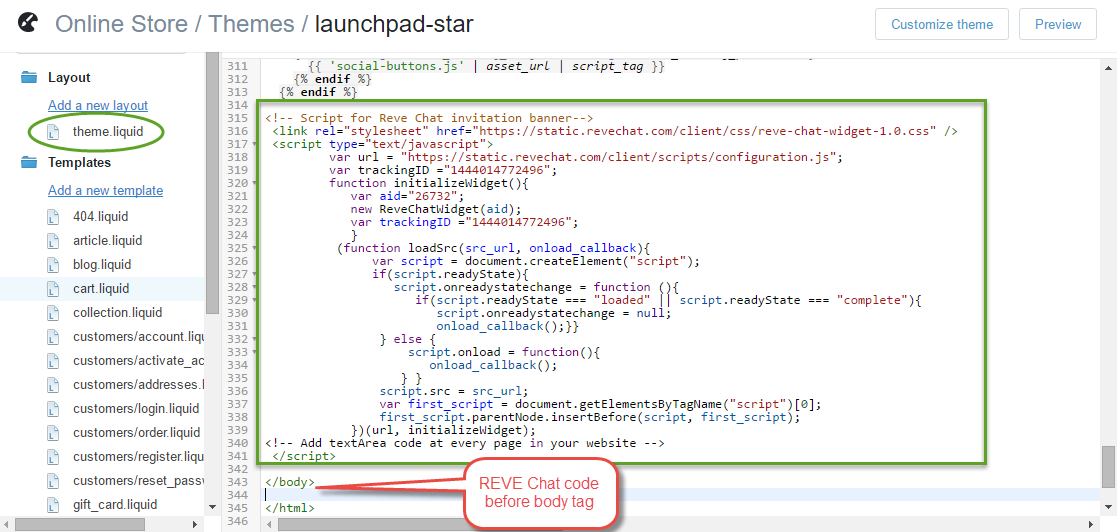This screenshot has width=1117, height=532.
Task: Open the customers/activate_account template file
Action: tap(138, 360)
